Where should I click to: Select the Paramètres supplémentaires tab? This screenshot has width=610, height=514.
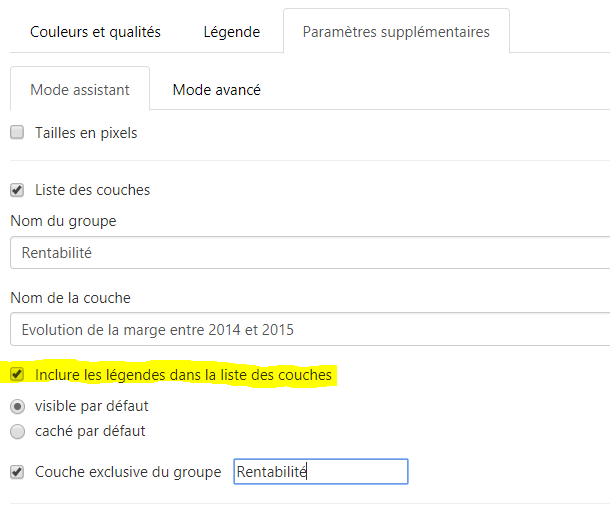tap(396, 32)
